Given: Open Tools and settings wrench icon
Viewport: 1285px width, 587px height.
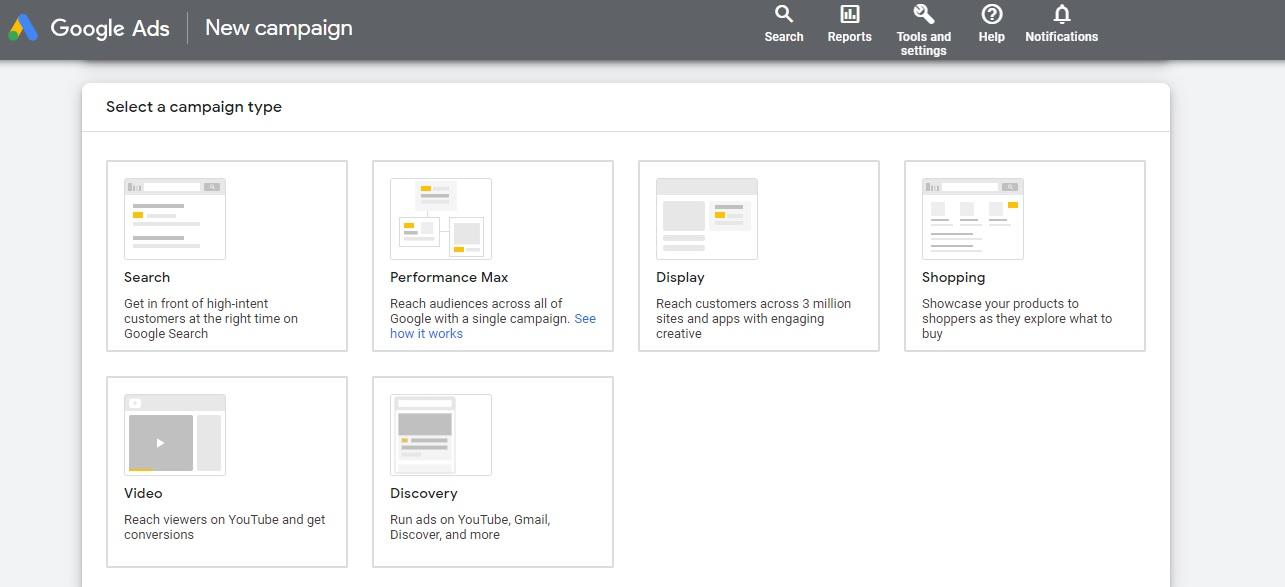Looking at the screenshot, I should 923,14.
